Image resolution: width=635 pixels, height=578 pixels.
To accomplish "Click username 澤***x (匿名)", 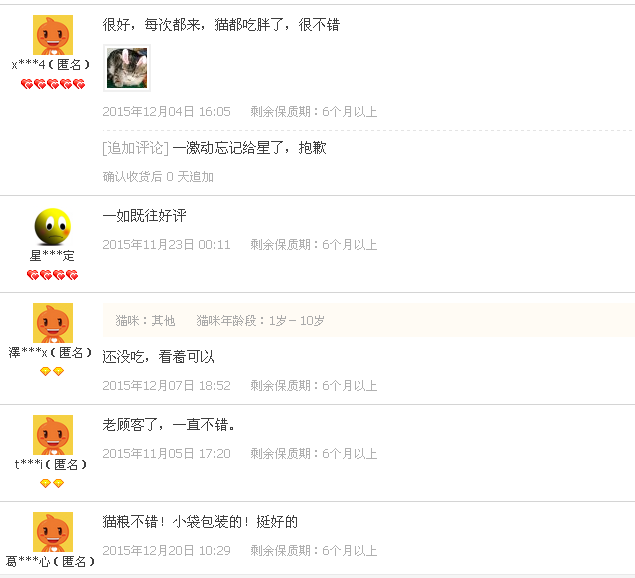I will (51, 352).
